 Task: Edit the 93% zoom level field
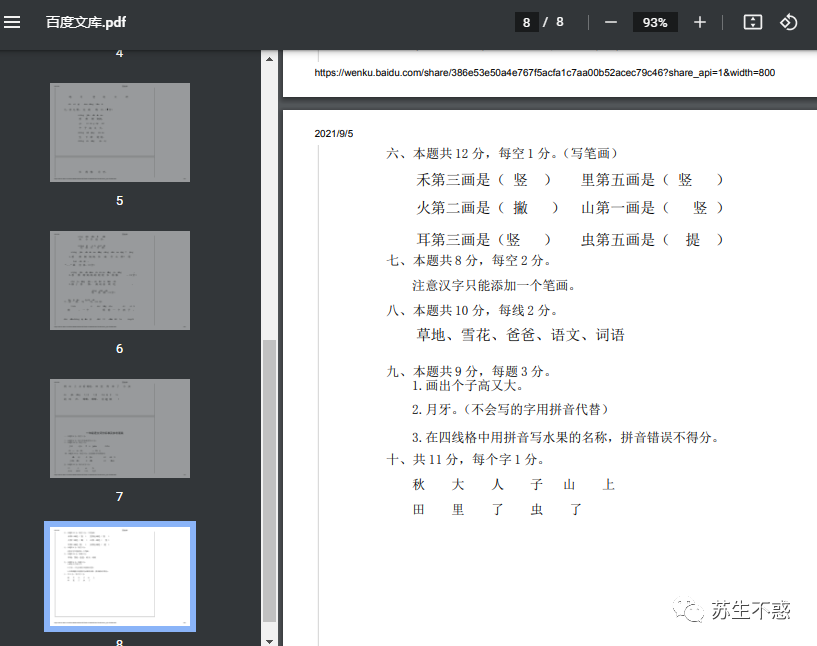click(655, 22)
